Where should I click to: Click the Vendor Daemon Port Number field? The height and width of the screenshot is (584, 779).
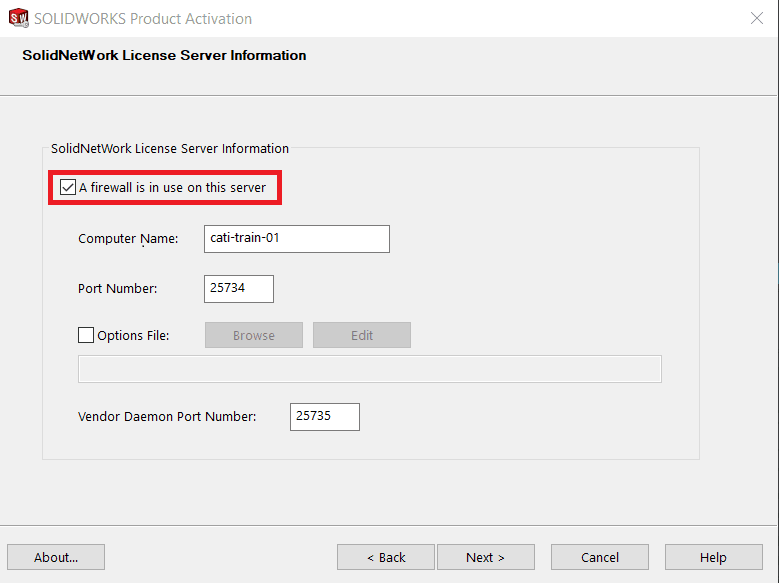click(x=325, y=417)
